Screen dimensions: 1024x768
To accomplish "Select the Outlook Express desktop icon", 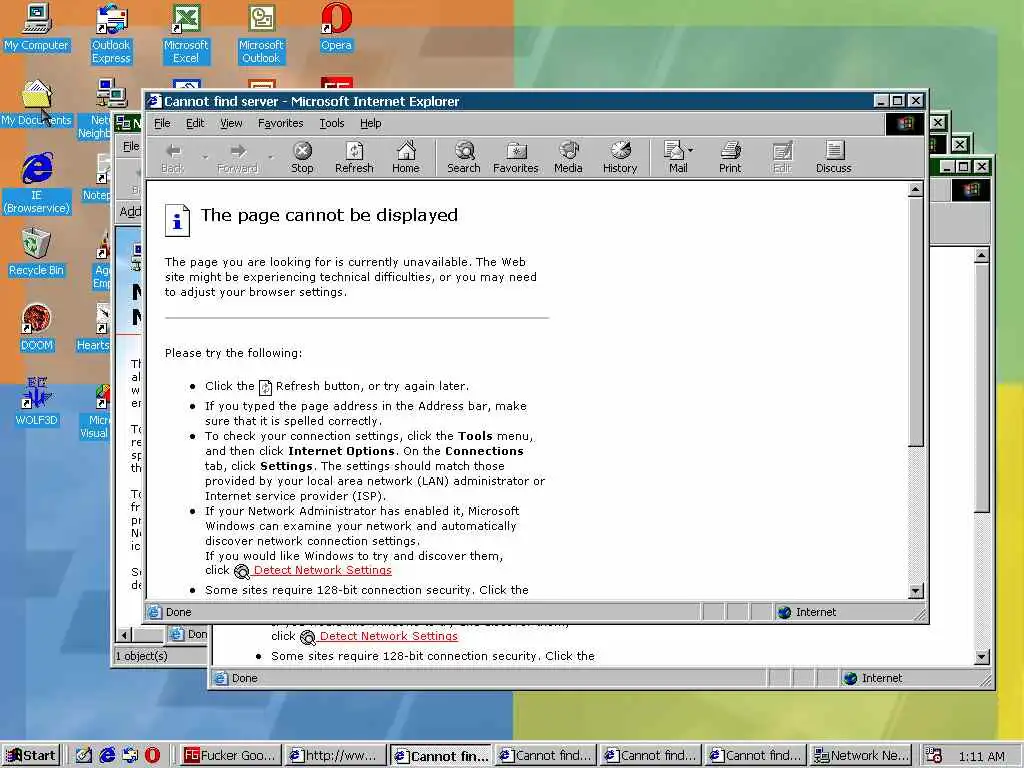I will [x=111, y=34].
